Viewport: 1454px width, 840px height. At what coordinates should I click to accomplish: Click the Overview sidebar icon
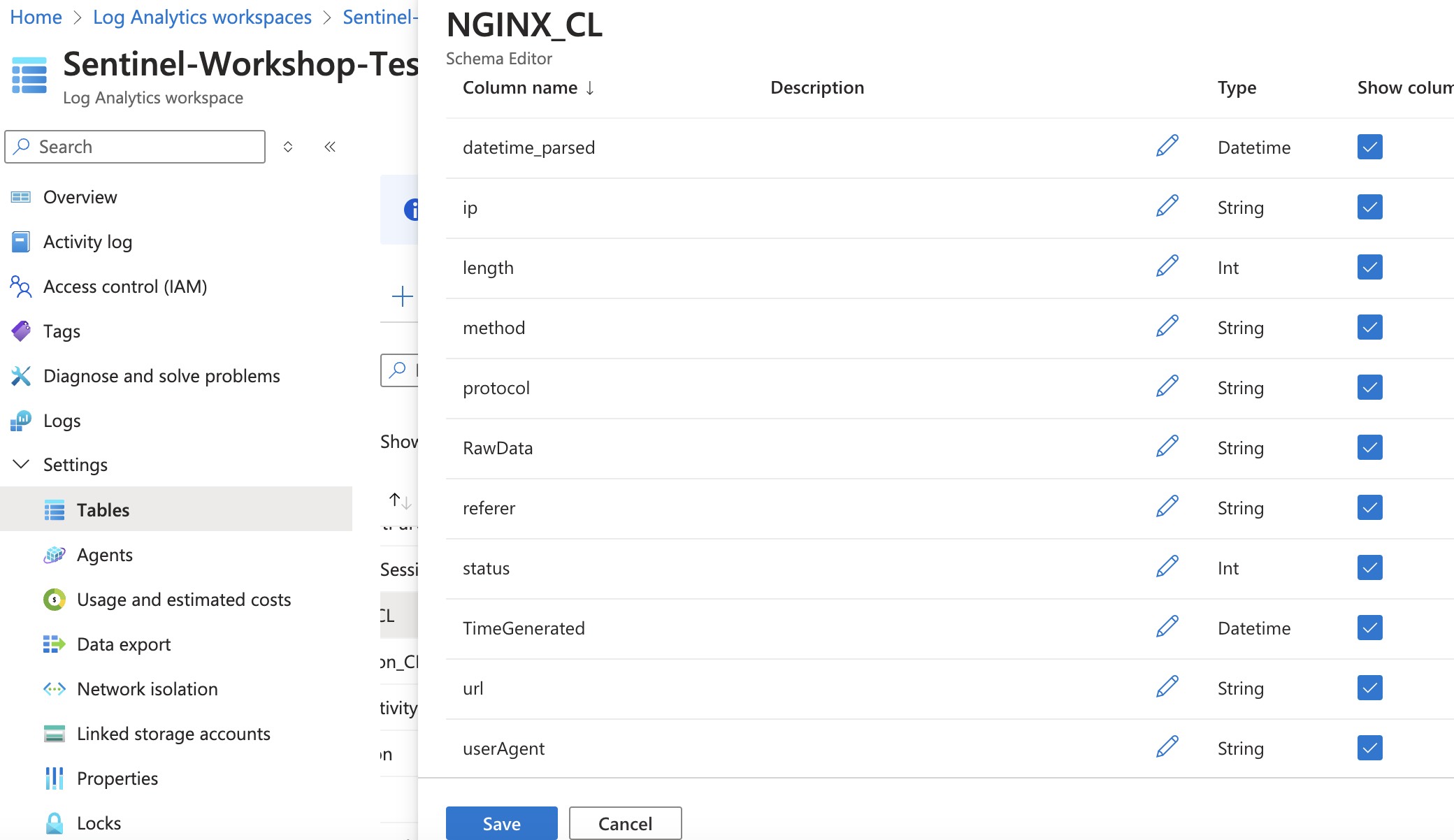pos(21,197)
